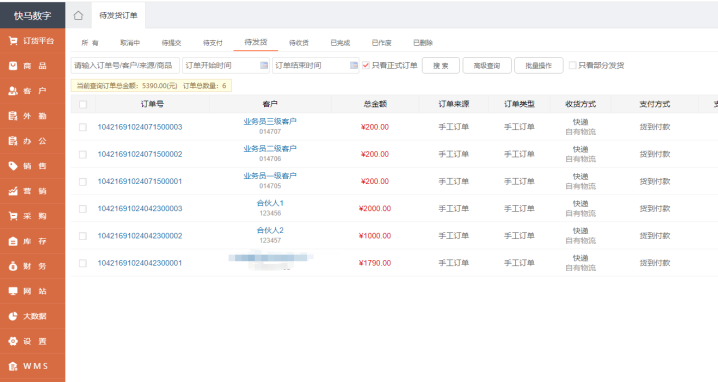Switch to 已完成 tab
Viewport: 718px width, 382px height.
(x=340, y=43)
